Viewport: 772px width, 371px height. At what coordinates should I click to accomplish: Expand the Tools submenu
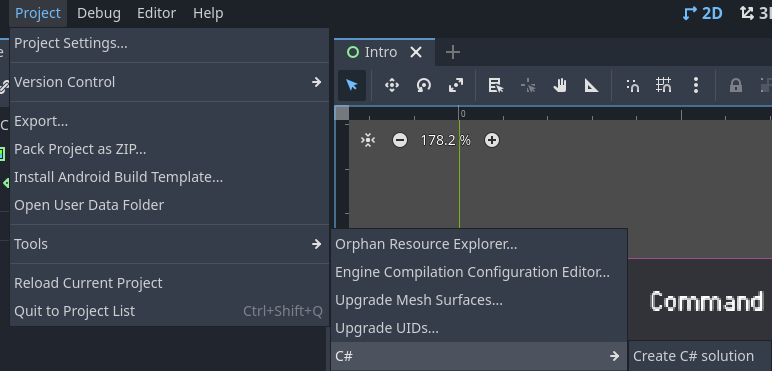pos(169,244)
